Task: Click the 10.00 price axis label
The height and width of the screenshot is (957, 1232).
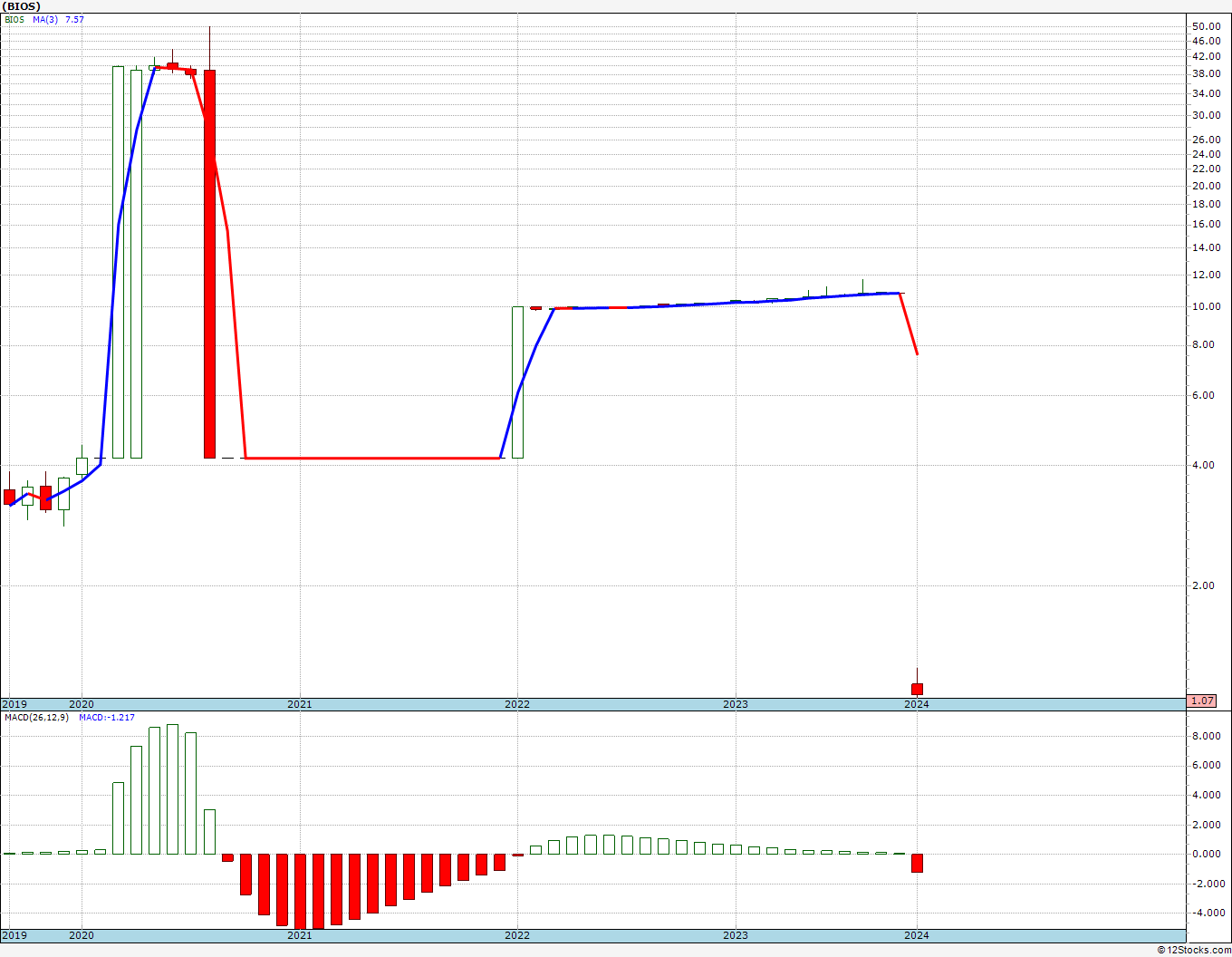Action: click(x=1206, y=306)
